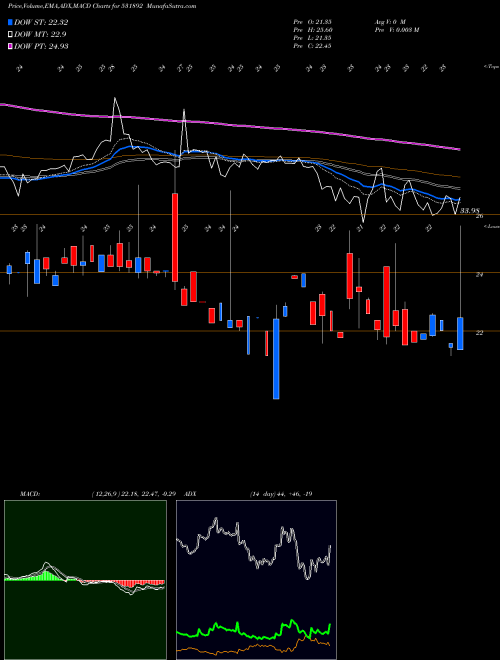Click the 26 price axis label
This screenshot has width=500, height=660.
[479, 216]
